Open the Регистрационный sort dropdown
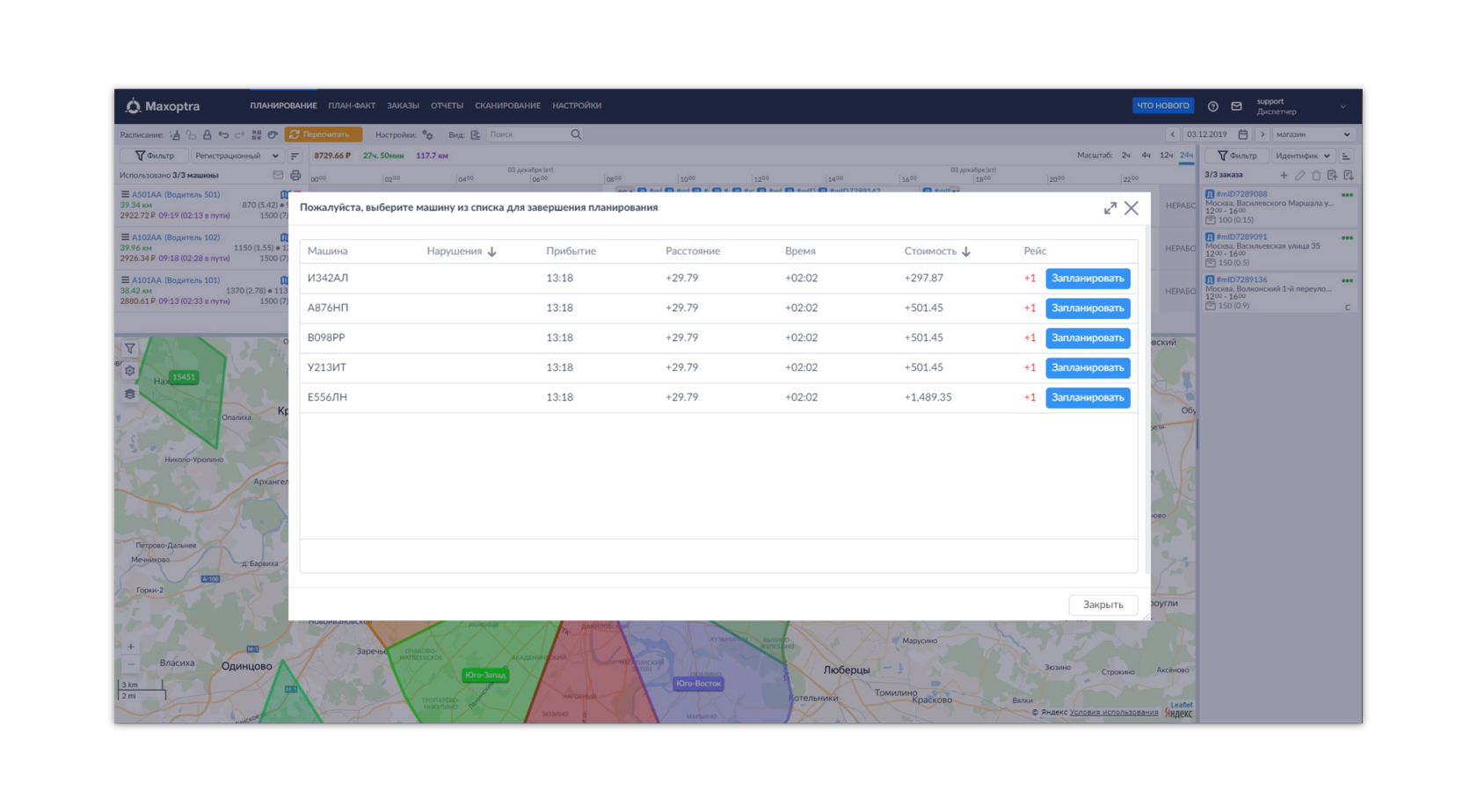 click(x=236, y=156)
